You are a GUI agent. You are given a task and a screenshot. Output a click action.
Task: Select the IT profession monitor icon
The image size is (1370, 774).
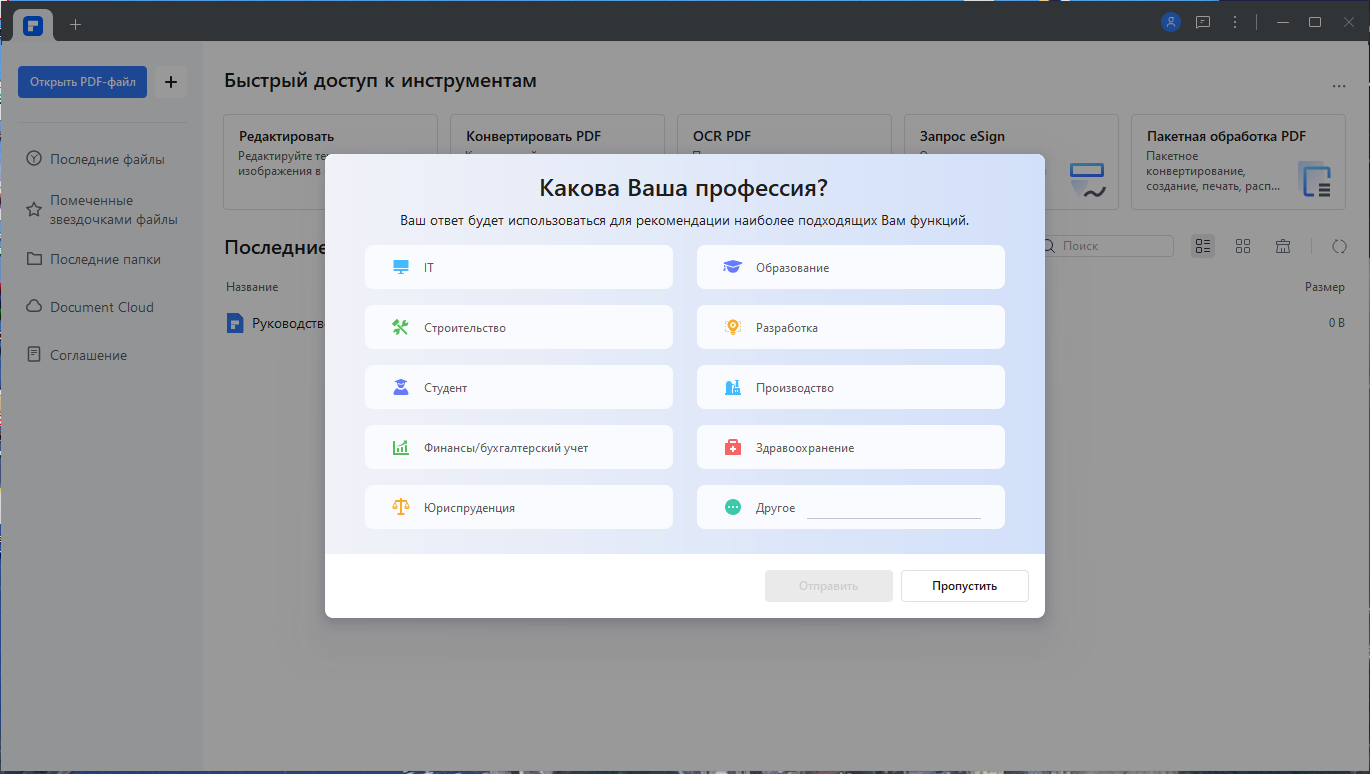point(401,268)
